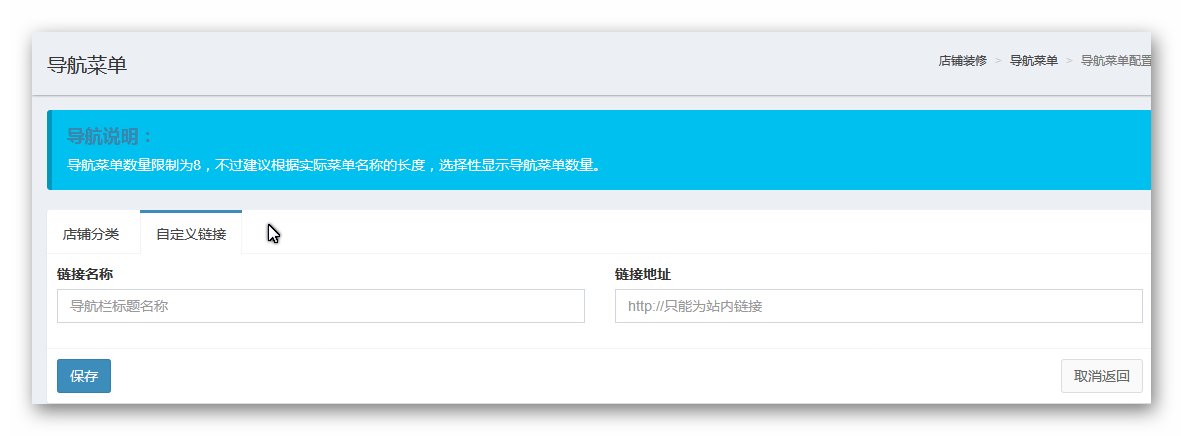Image resolution: width=1183 pixels, height=436 pixels.
Task: Open the 店铺装修 breadcrumb link
Action: point(962,61)
